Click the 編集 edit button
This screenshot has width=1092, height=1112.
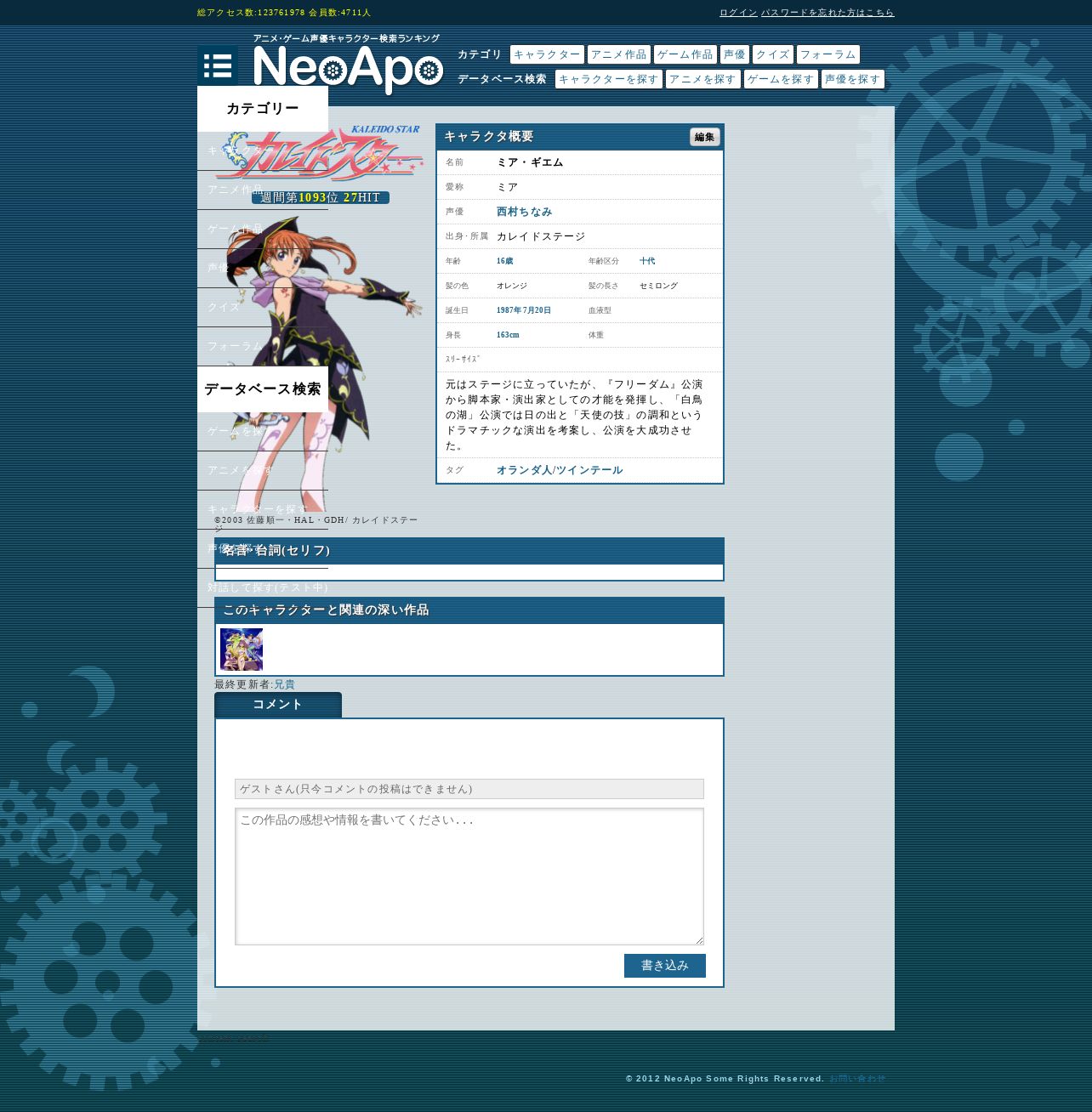[x=705, y=137]
